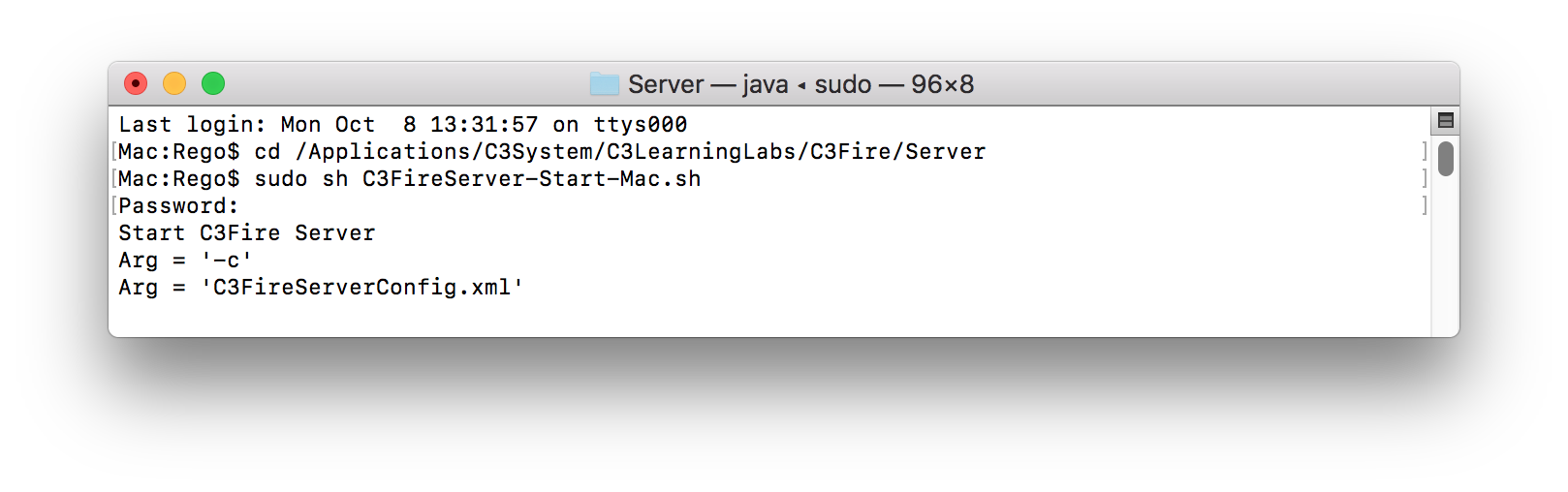Click the Password: prompt line
1568x492 pixels.
pos(178,206)
